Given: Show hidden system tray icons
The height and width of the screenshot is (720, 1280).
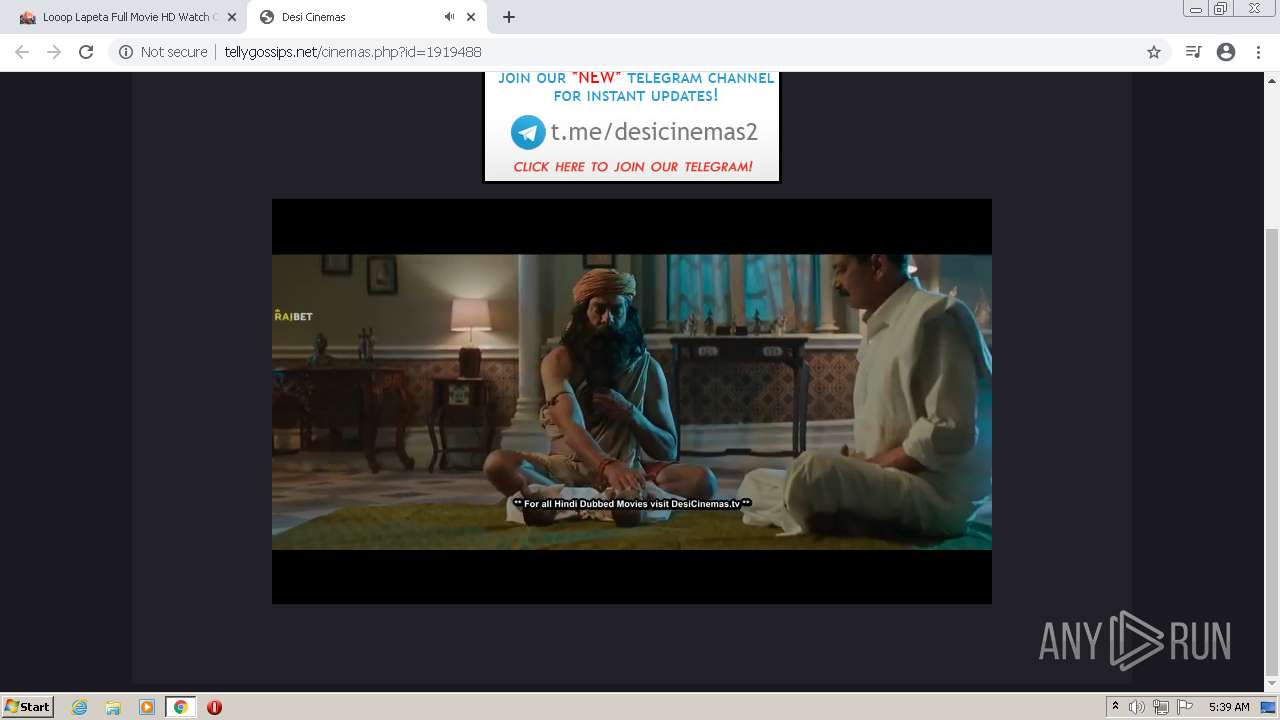Looking at the screenshot, I should 1115,707.
